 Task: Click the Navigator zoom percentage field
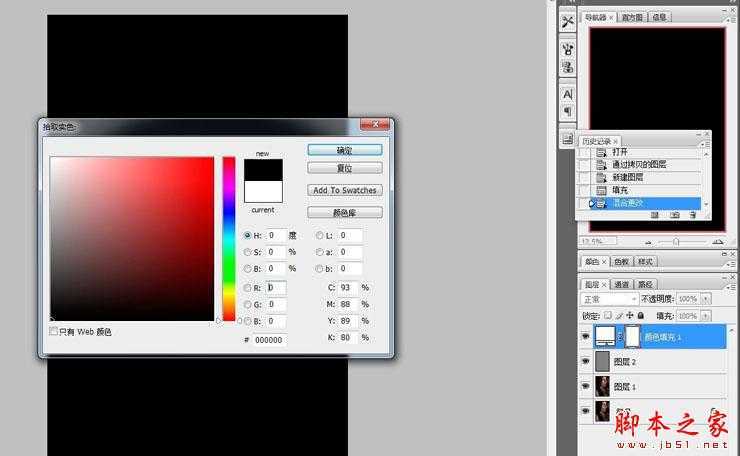597,241
